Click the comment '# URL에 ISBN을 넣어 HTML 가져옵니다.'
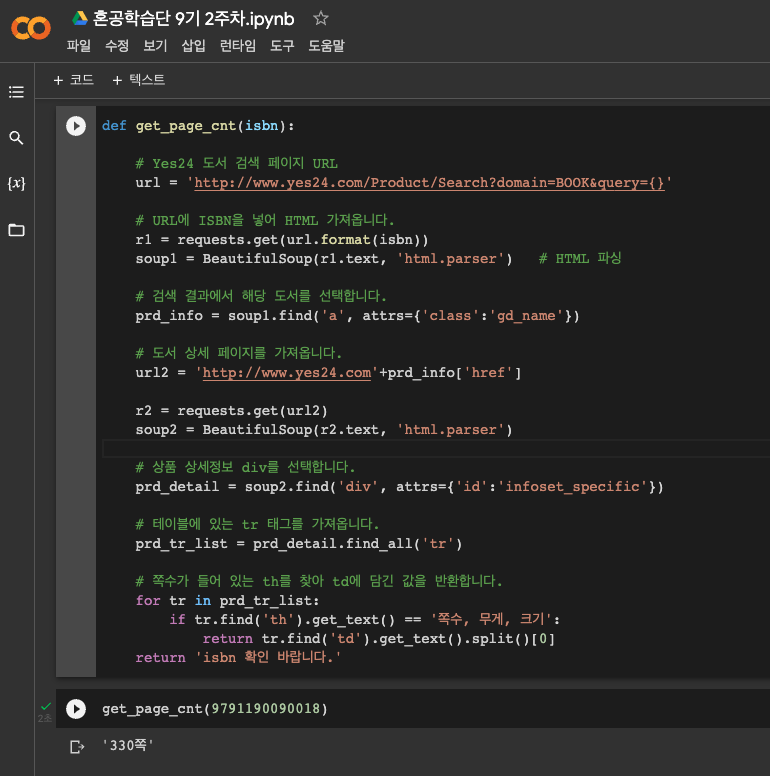 [265, 220]
